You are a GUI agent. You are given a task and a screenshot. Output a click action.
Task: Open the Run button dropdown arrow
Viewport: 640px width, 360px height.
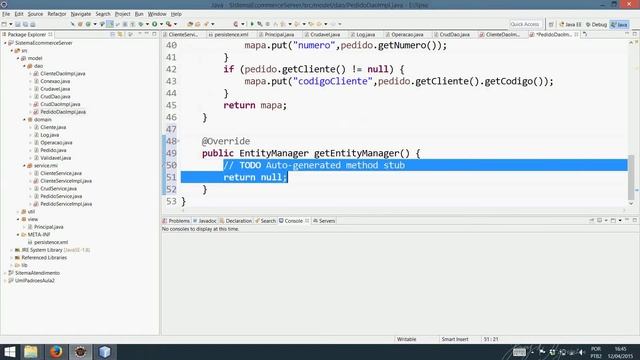(x=161, y=24)
